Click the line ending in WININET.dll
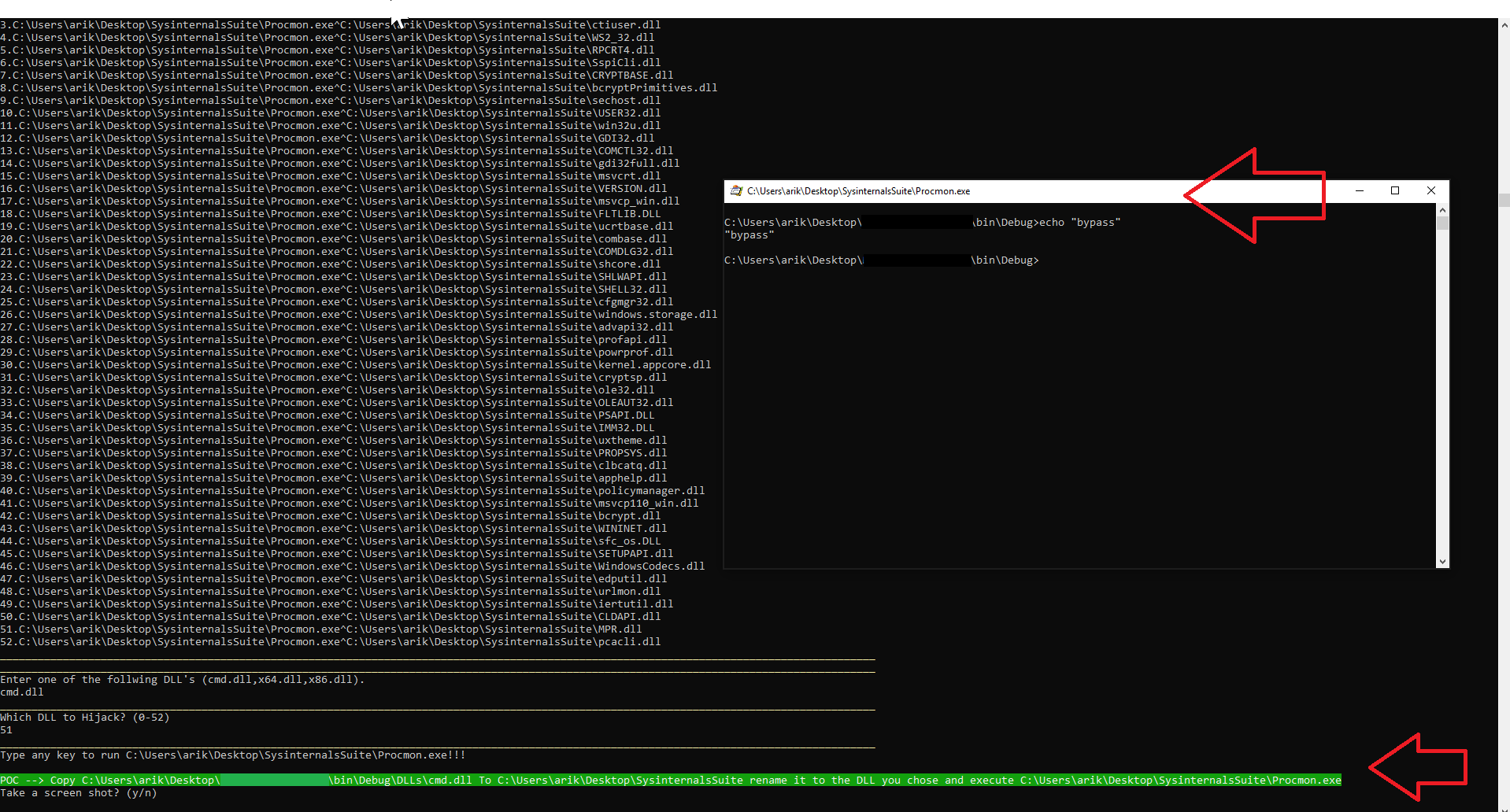Image resolution: width=1510 pixels, height=812 pixels. point(334,529)
